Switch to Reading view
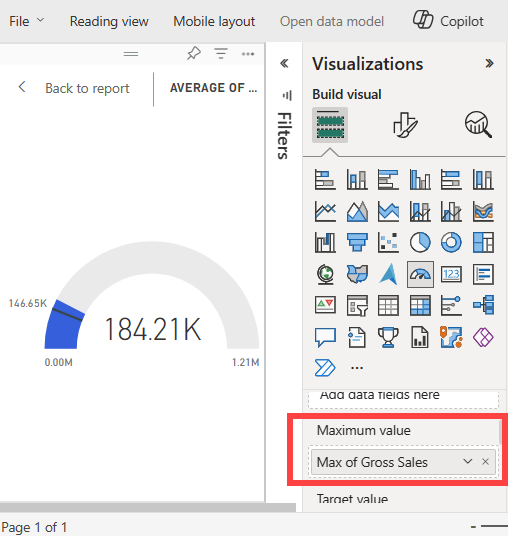 coord(109,22)
